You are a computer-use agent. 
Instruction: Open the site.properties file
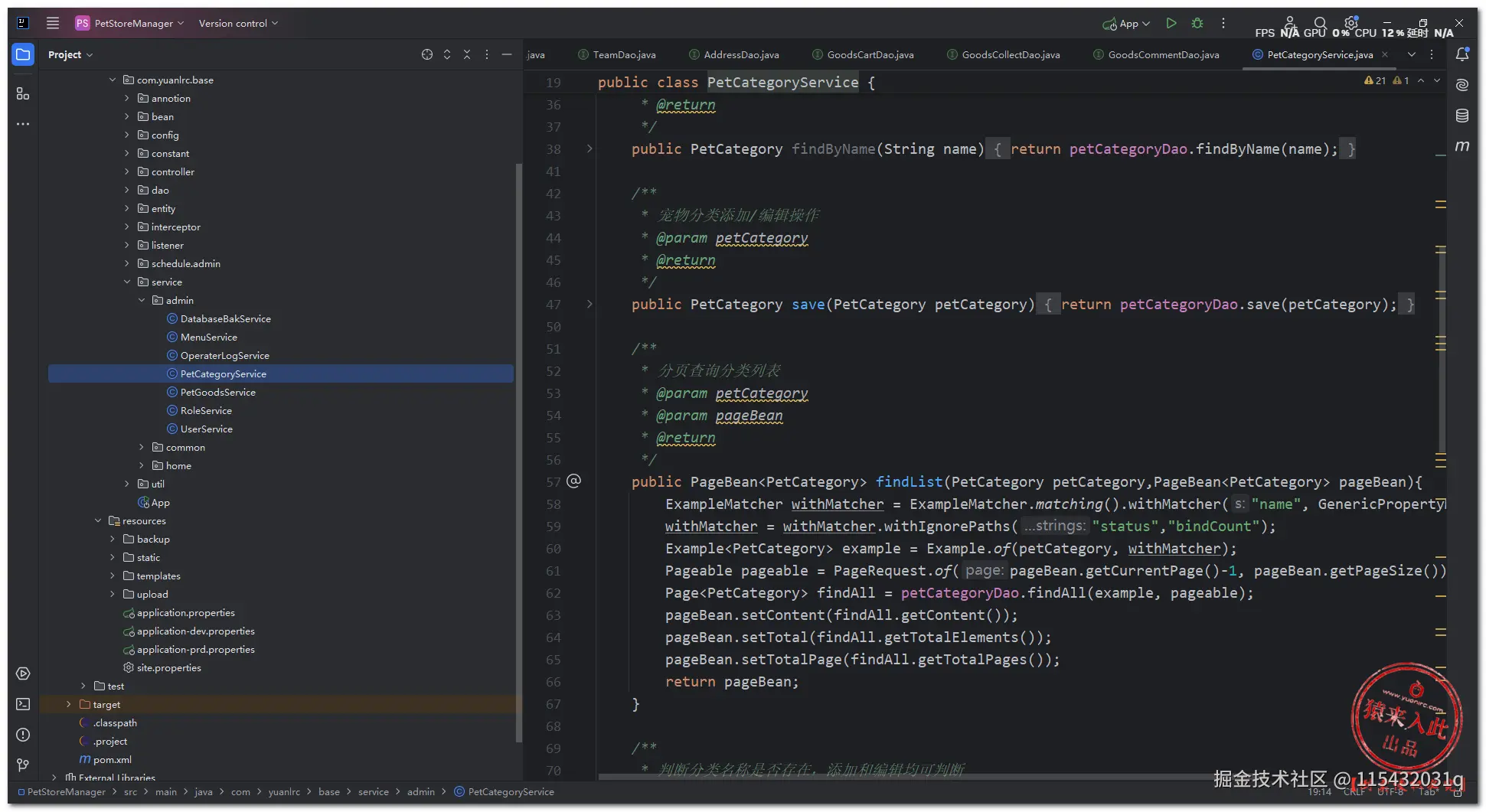click(x=168, y=667)
